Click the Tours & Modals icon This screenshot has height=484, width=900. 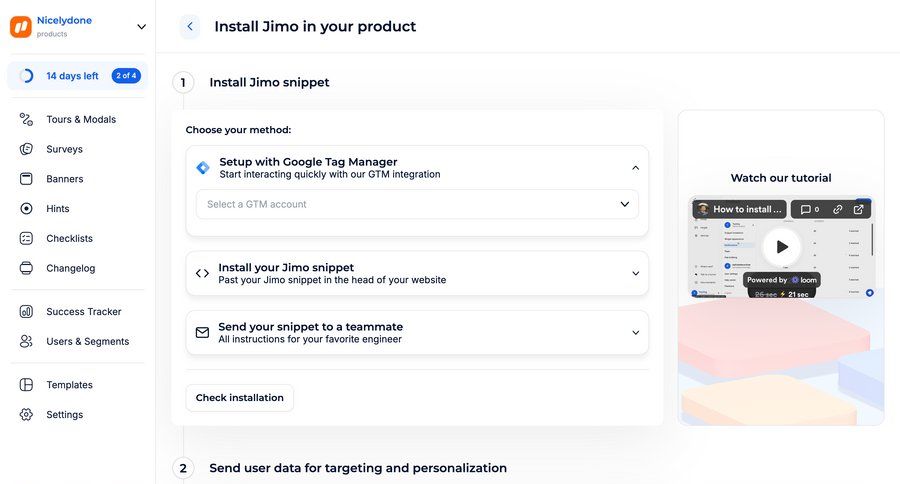[x=26, y=119]
